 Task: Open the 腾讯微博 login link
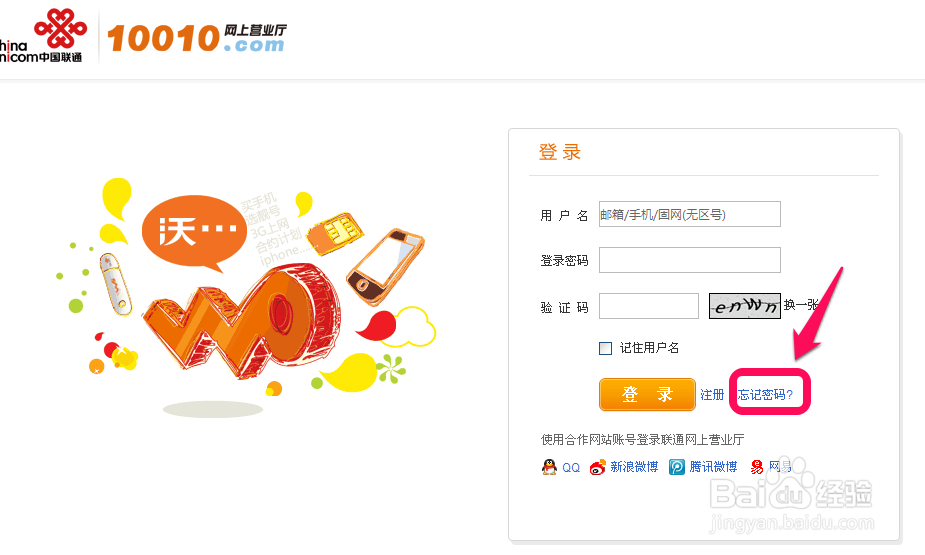(x=713, y=467)
